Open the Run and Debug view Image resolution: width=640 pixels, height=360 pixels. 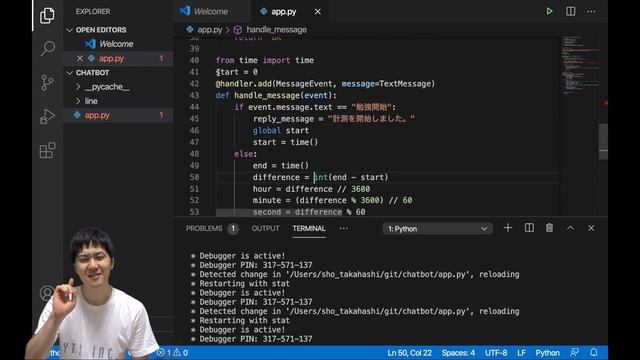pos(47,116)
